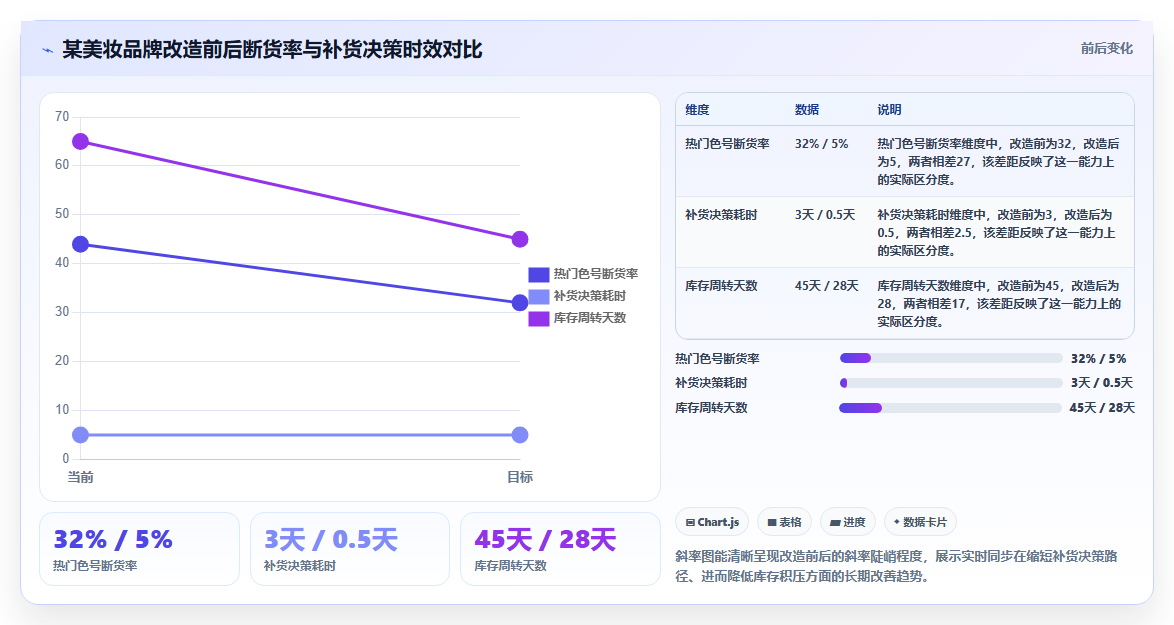Image resolution: width=1174 pixels, height=625 pixels.
Task: Click the 3天 / 0.5天 value in the stat card
Action: tap(331, 539)
